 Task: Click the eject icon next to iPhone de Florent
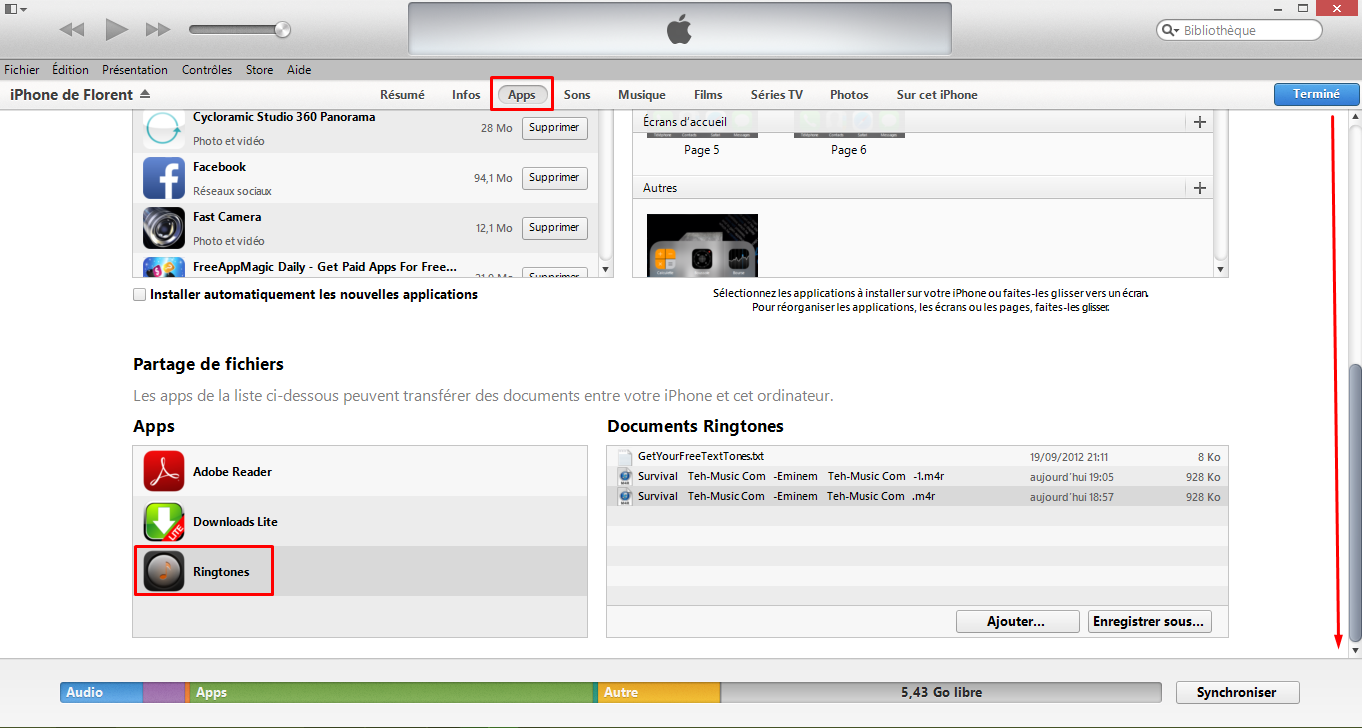(145, 94)
